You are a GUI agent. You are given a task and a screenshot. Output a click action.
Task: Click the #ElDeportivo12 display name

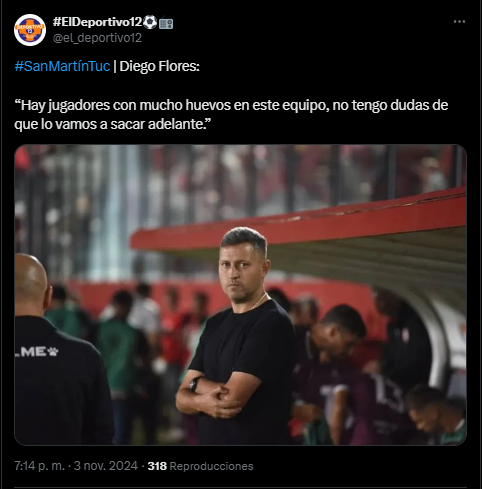tap(98, 22)
